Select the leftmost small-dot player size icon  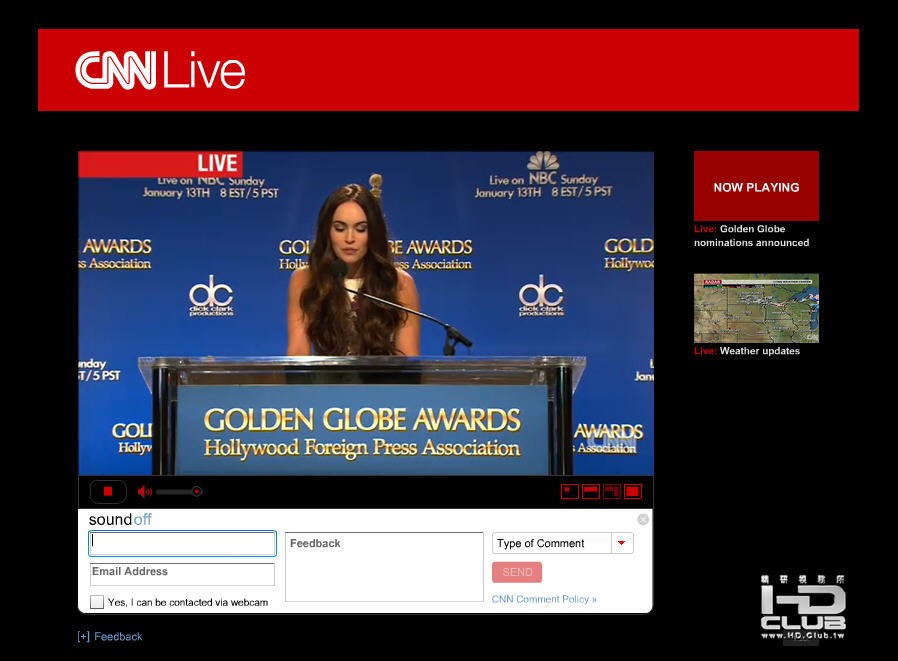(570, 491)
